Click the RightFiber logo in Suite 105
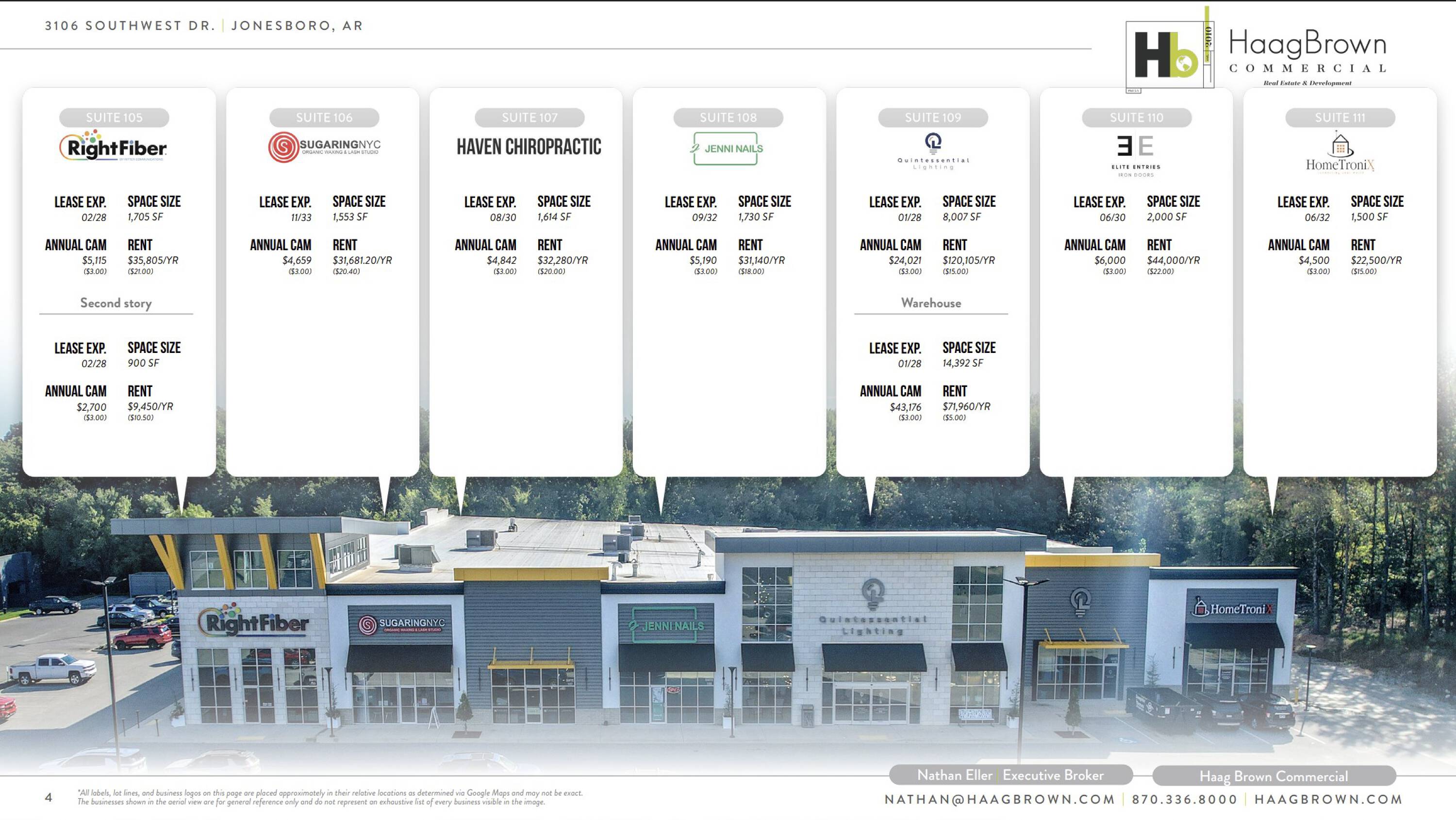 [x=114, y=147]
